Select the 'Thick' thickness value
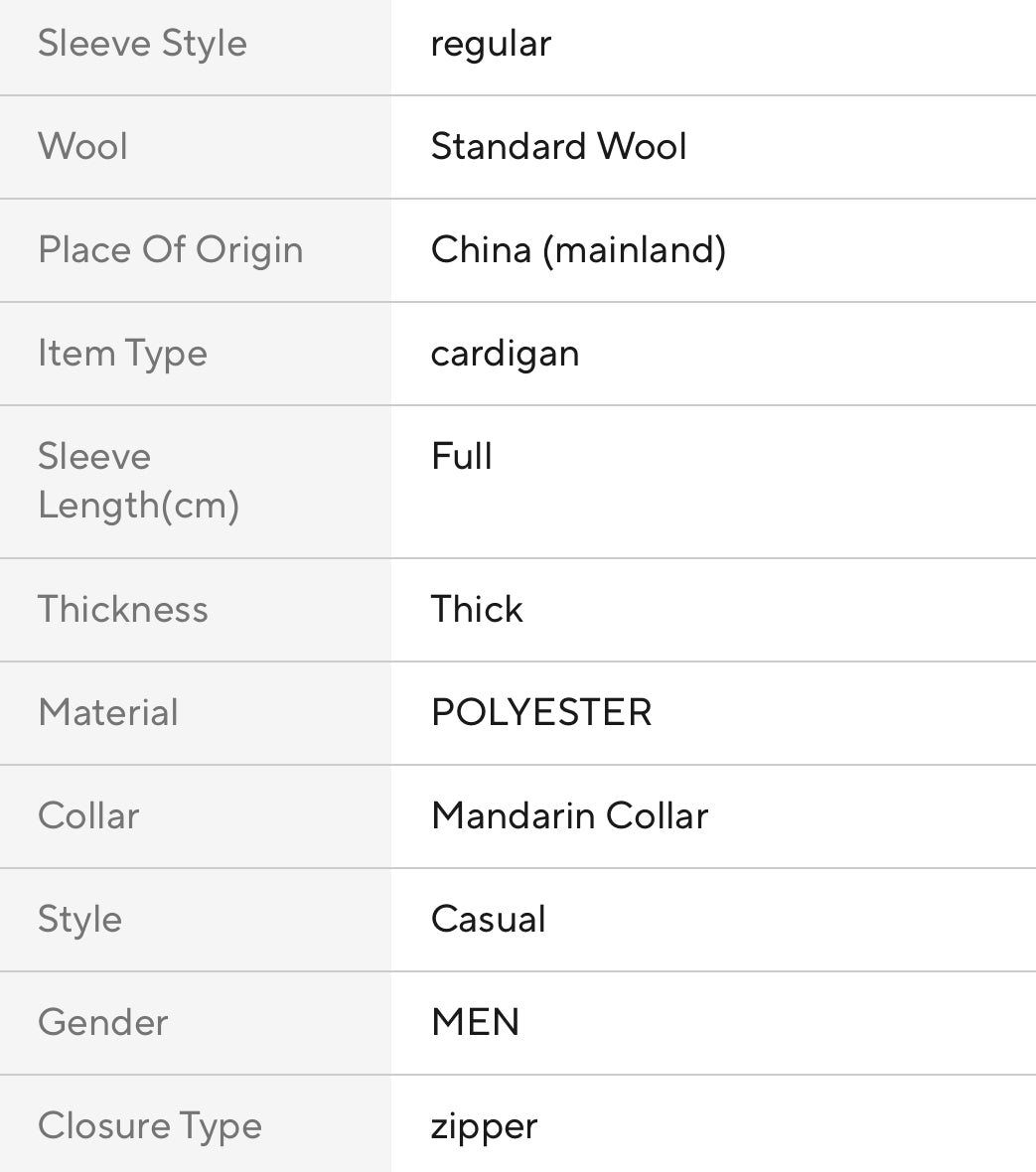 point(477,610)
